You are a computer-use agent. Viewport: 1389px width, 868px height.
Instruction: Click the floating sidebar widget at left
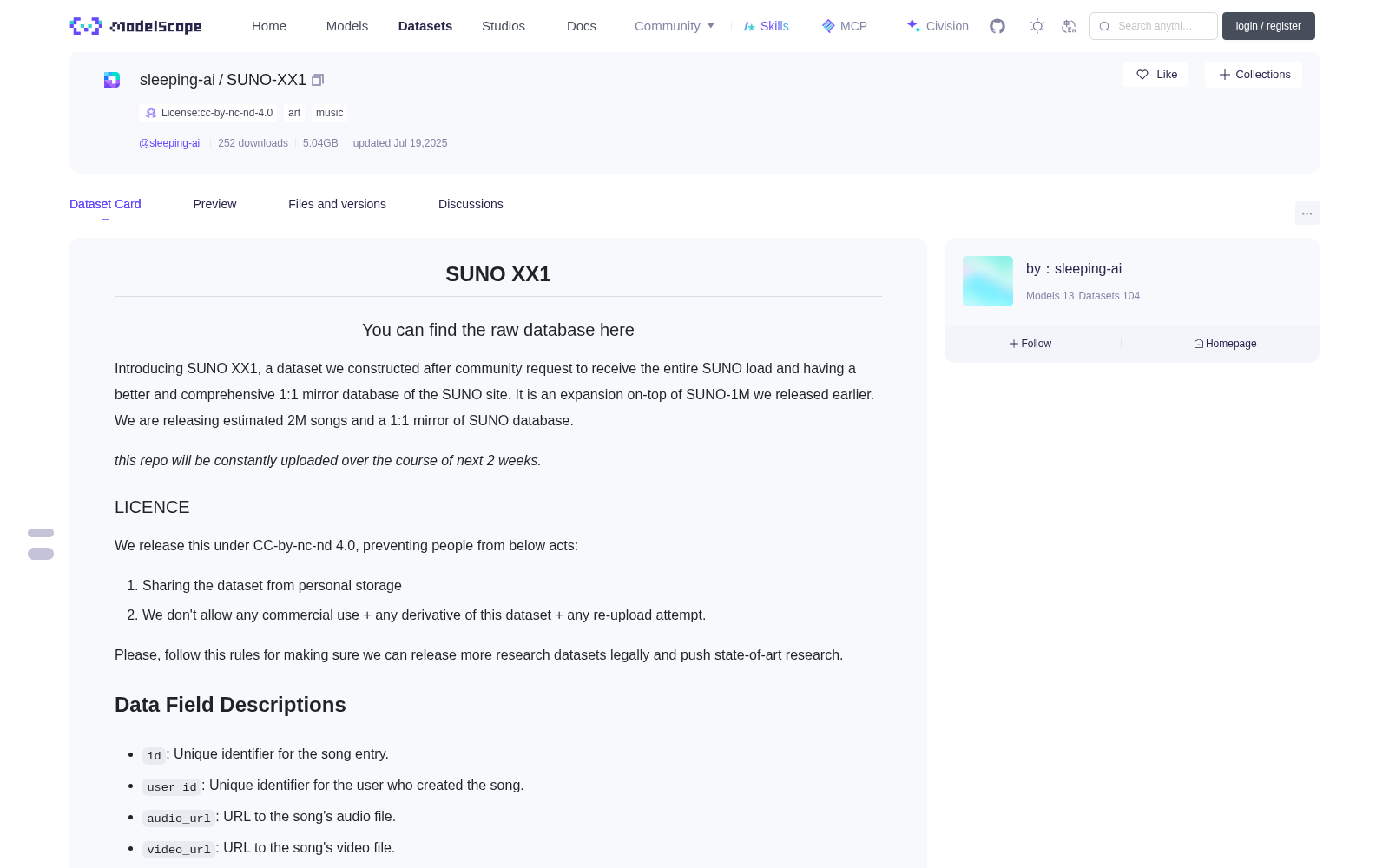click(41, 543)
